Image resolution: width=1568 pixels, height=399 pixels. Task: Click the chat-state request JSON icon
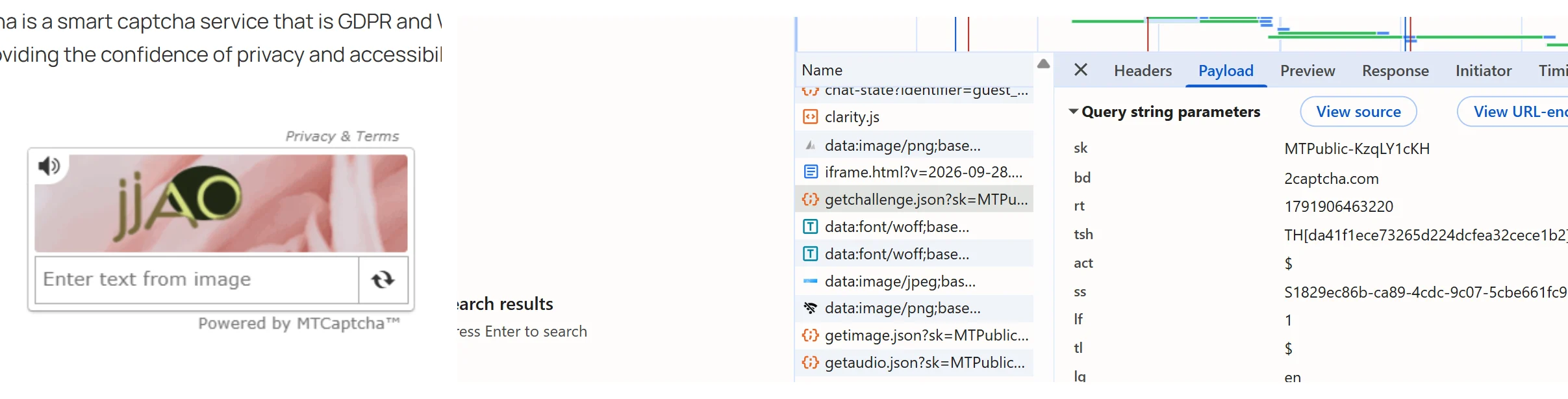click(810, 91)
